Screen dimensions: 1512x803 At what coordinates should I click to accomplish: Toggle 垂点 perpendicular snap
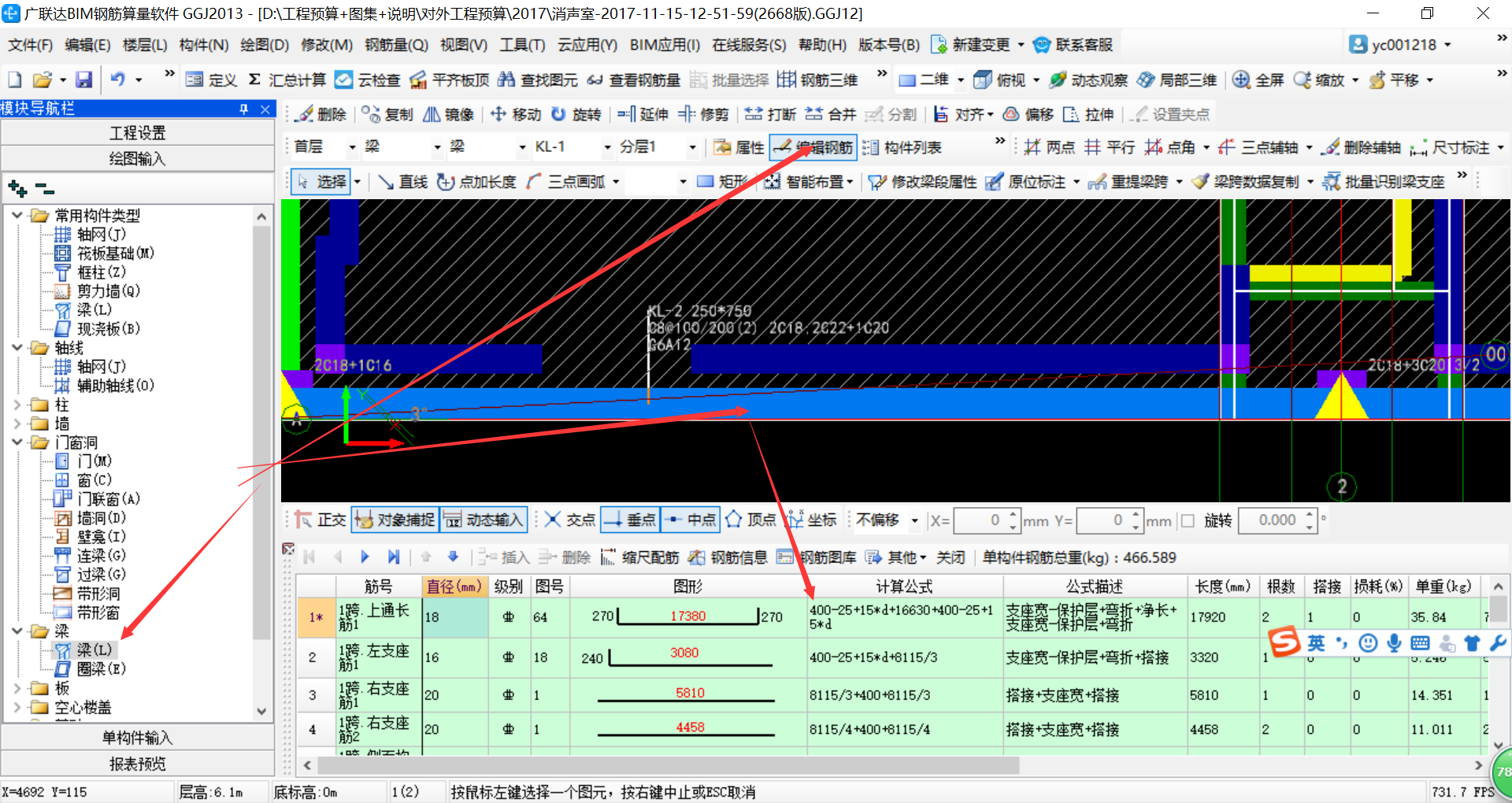[x=630, y=520]
